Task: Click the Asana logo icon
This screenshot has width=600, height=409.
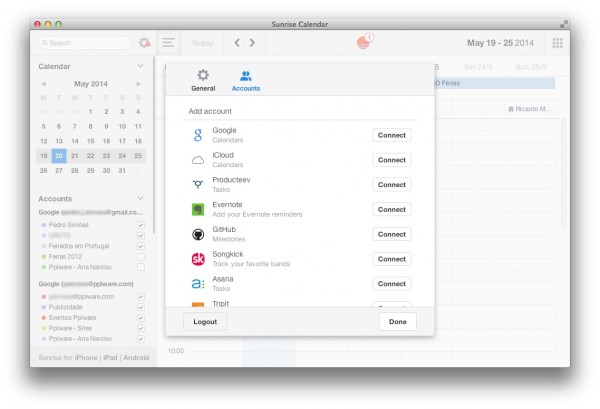Action: point(198,284)
